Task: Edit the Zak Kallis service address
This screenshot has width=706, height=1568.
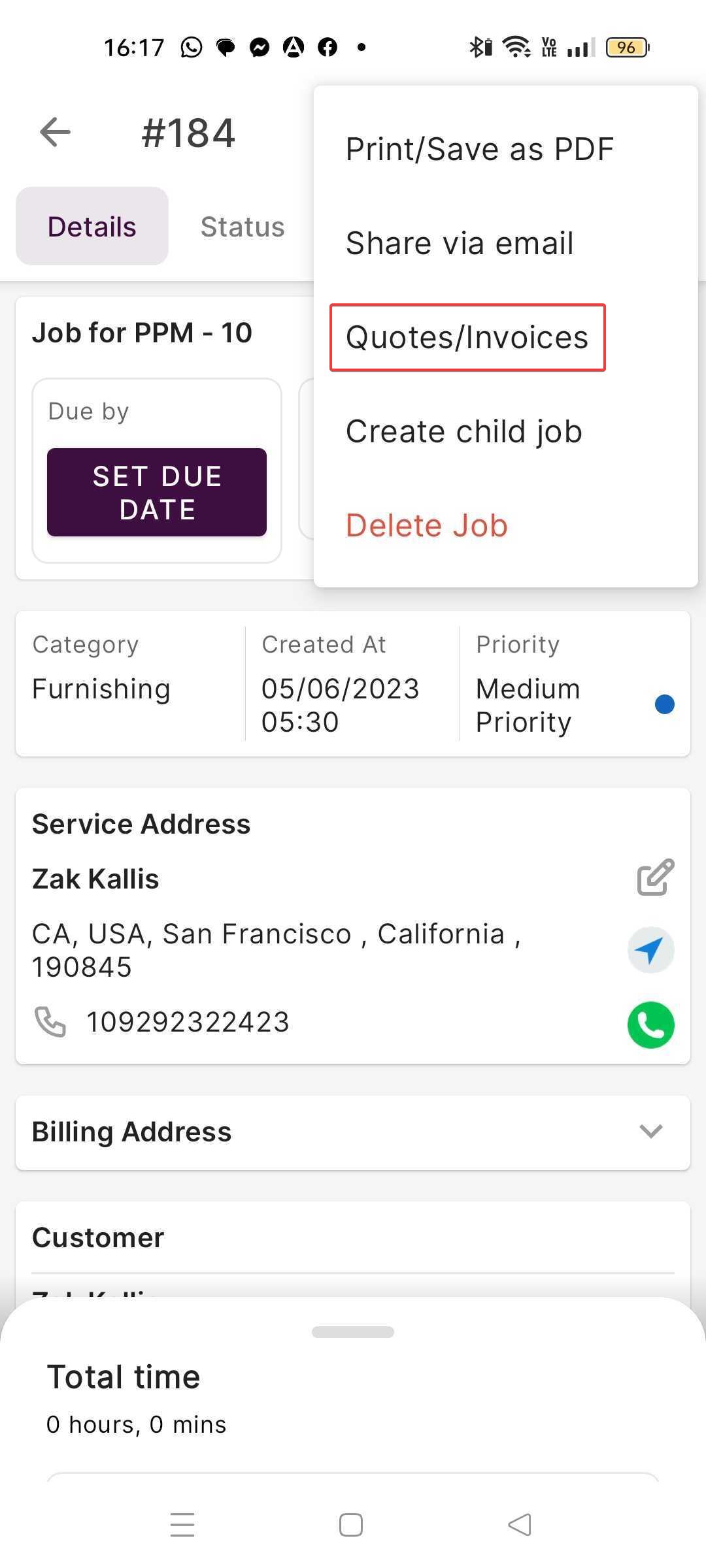Action: [x=655, y=877]
